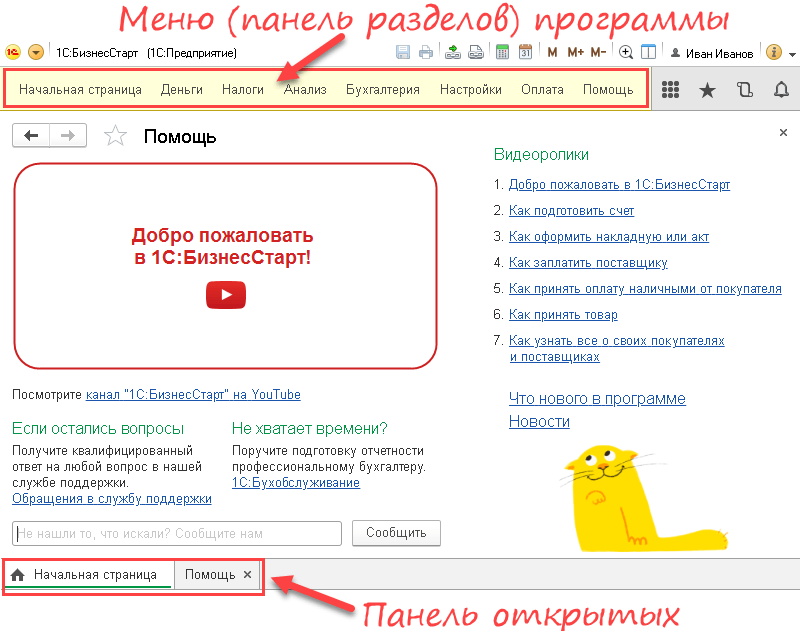Click the go-to-link document icon

tap(476, 52)
